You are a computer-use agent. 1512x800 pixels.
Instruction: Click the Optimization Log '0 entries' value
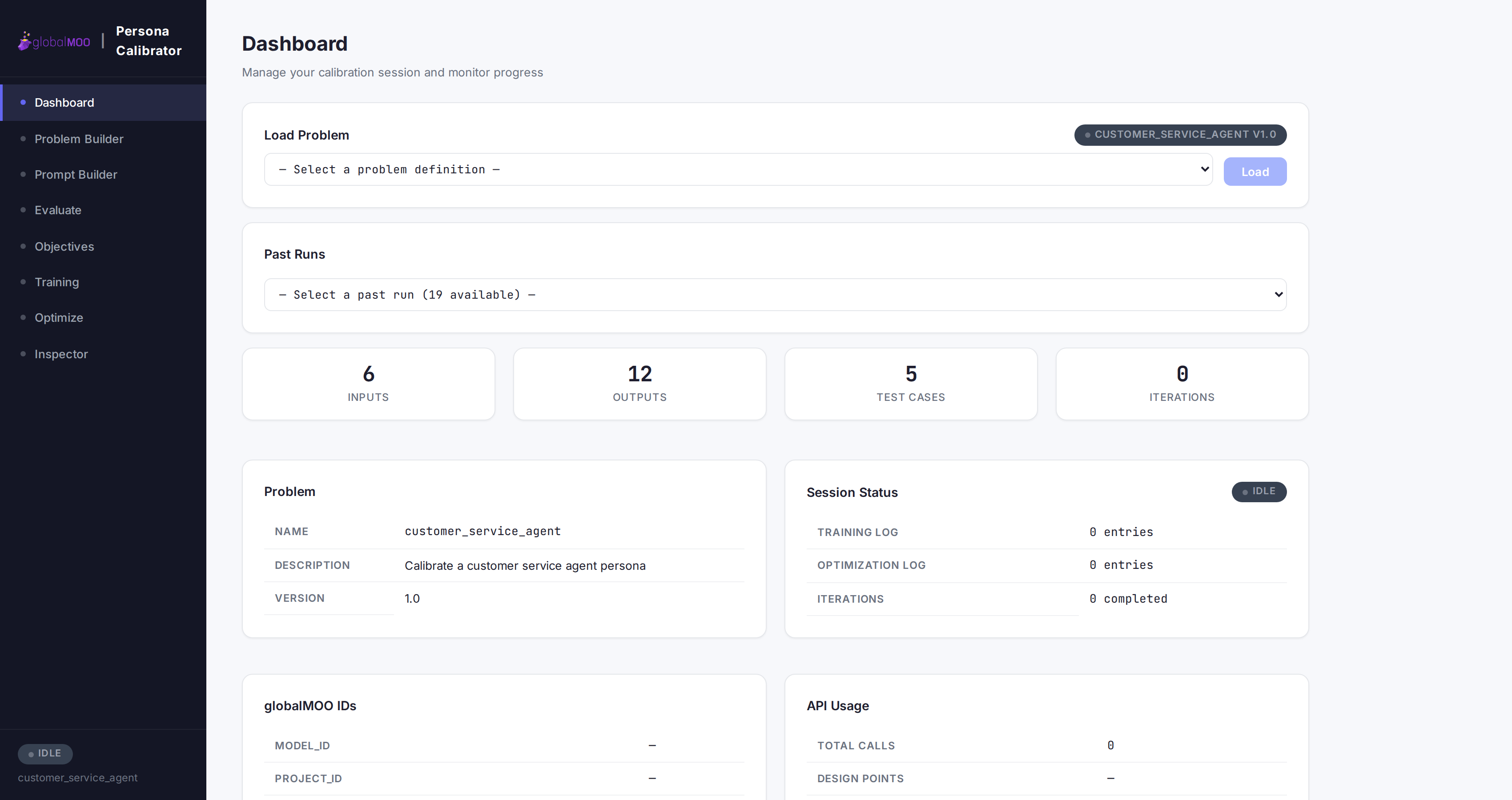click(1121, 565)
